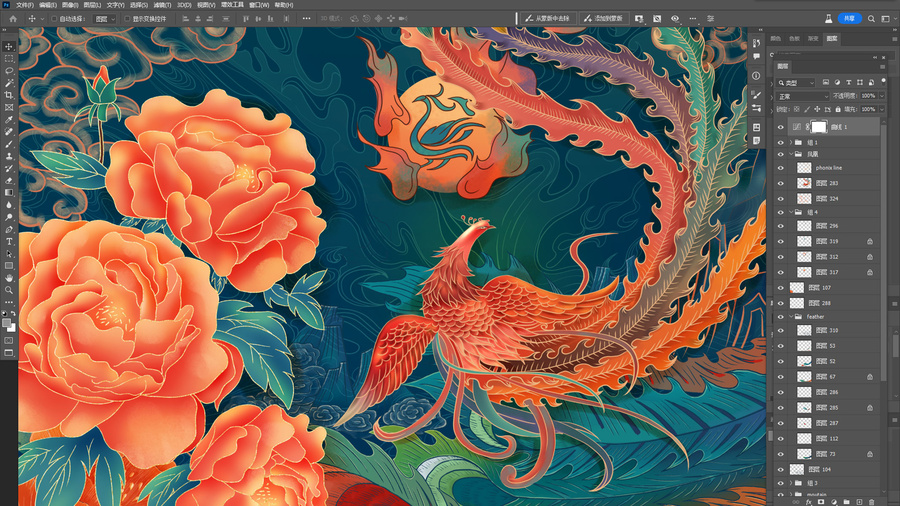Open the 图像(I) menu
Viewport: 900px width, 506px height.
[70, 5]
